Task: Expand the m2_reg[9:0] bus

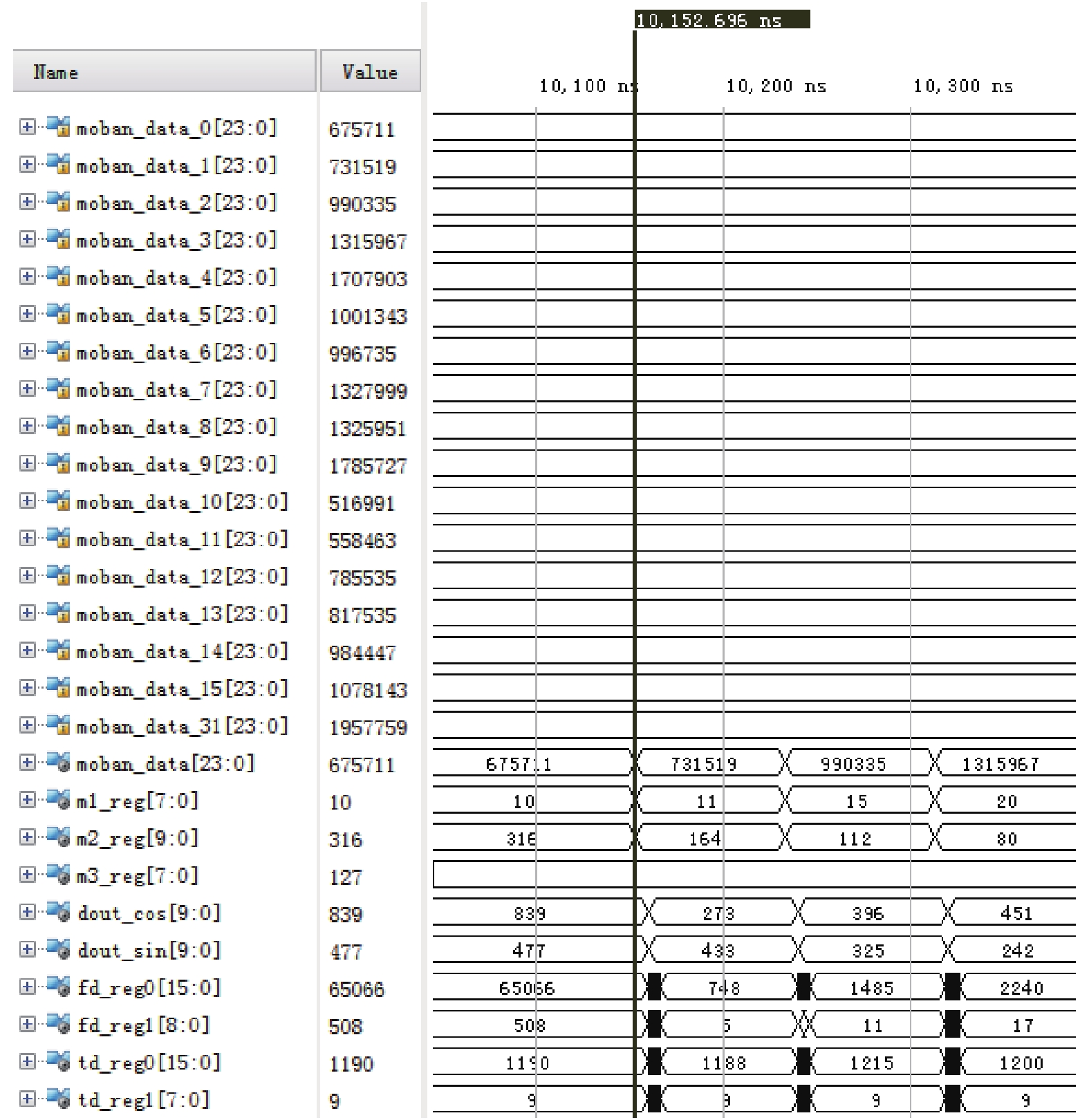Action: pyautogui.click(x=27, y=838)
